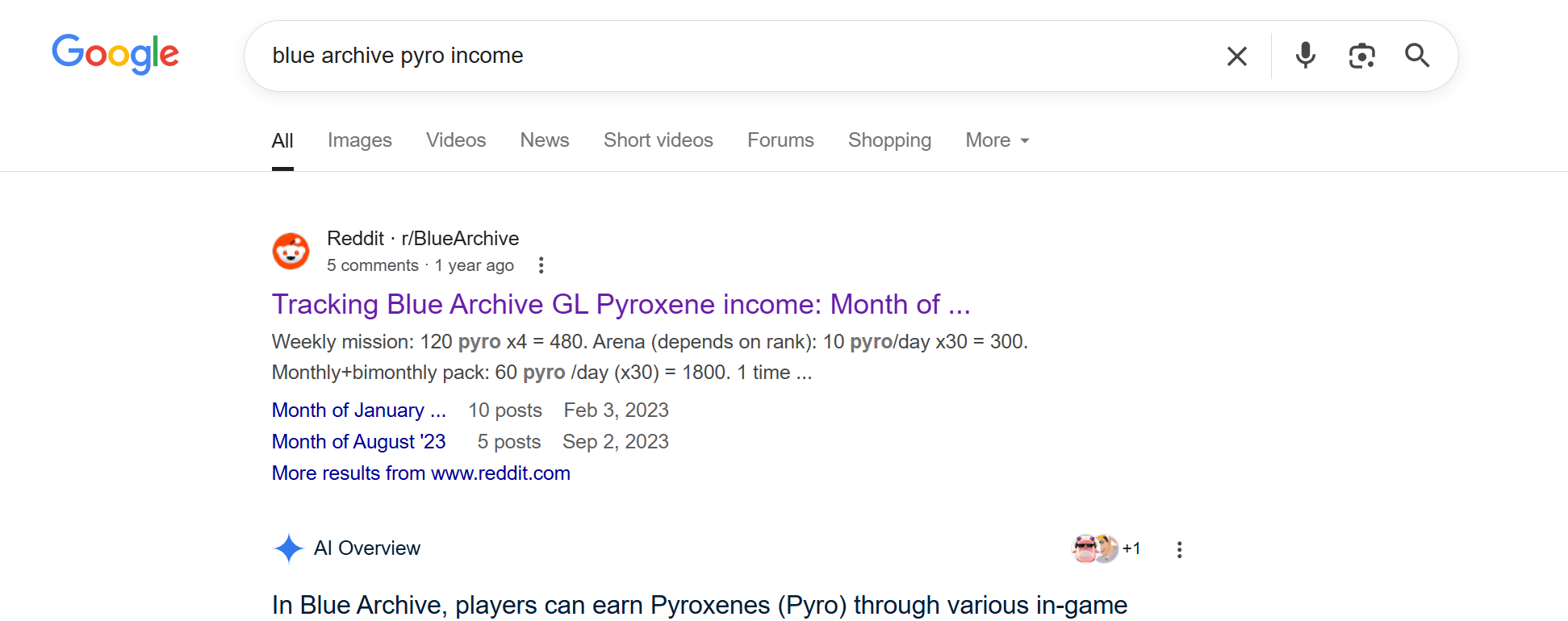Open Tracking Blue Archive GL Pyroxene income result
This screenshot has width=1568, height=621.
tap(621, 305)
